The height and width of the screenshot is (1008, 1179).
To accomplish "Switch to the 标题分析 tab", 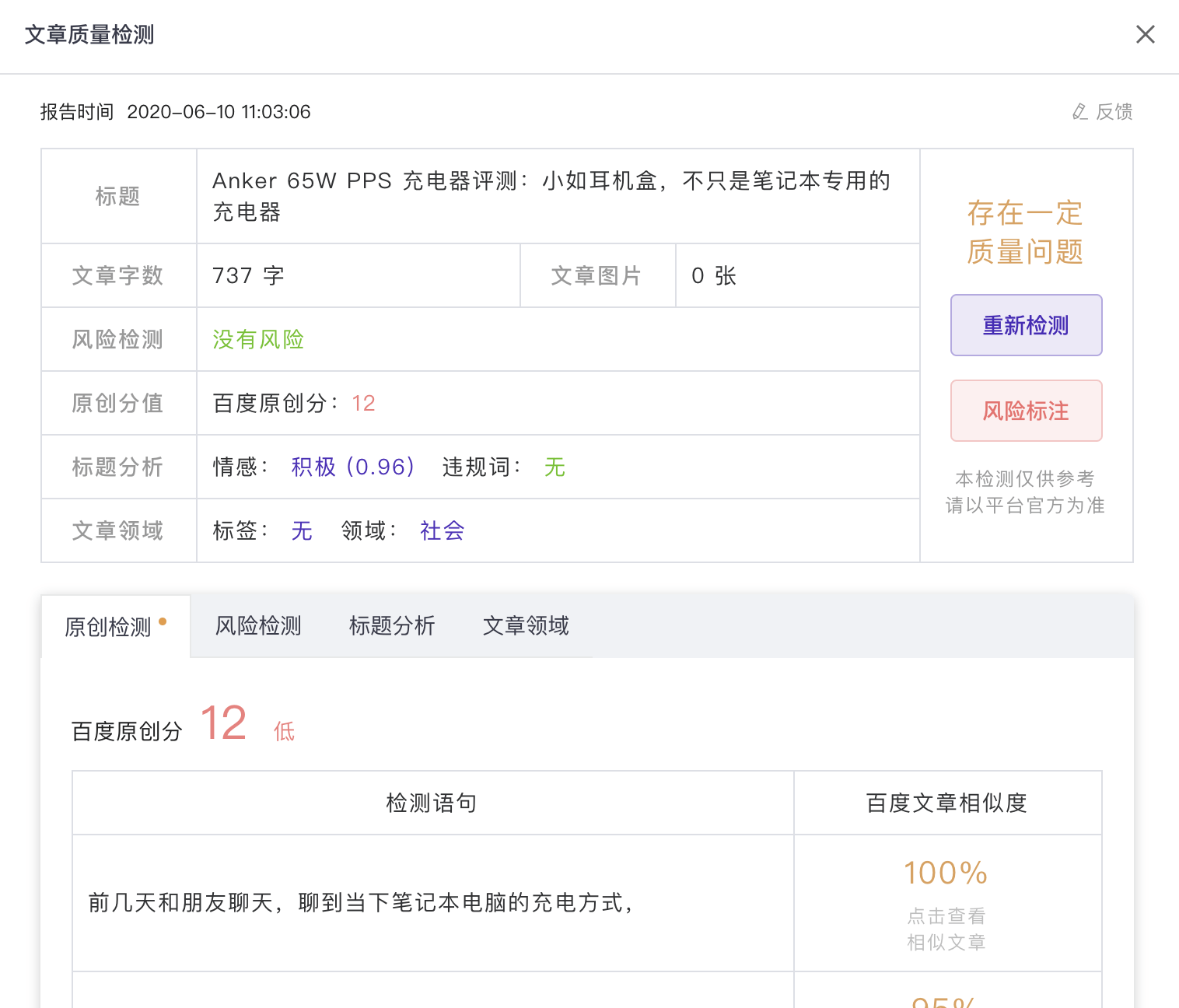I will (x=392, y=626).
